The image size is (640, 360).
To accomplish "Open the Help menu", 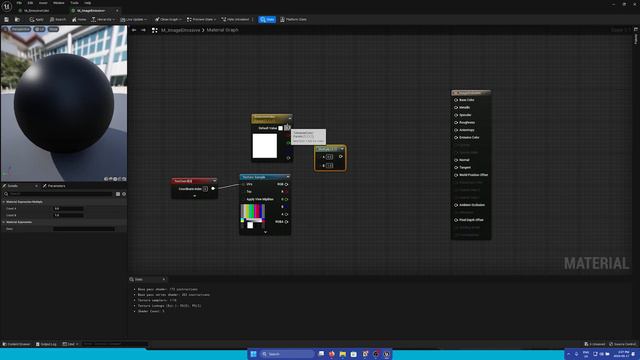I will click(x=87, y=3).
